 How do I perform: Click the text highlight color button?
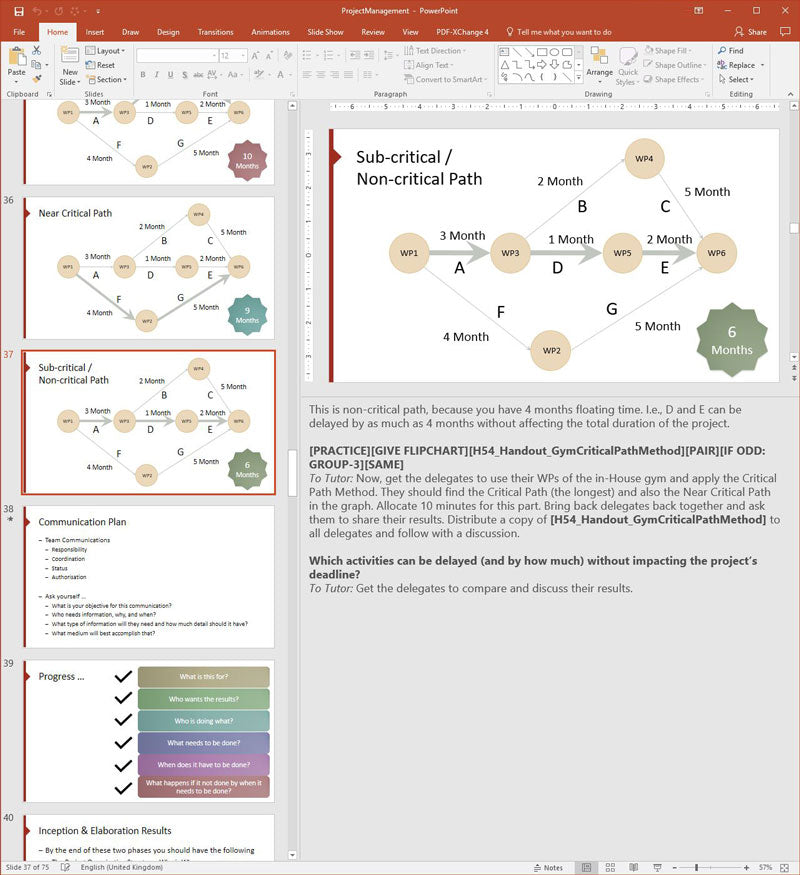click(259, 74)
